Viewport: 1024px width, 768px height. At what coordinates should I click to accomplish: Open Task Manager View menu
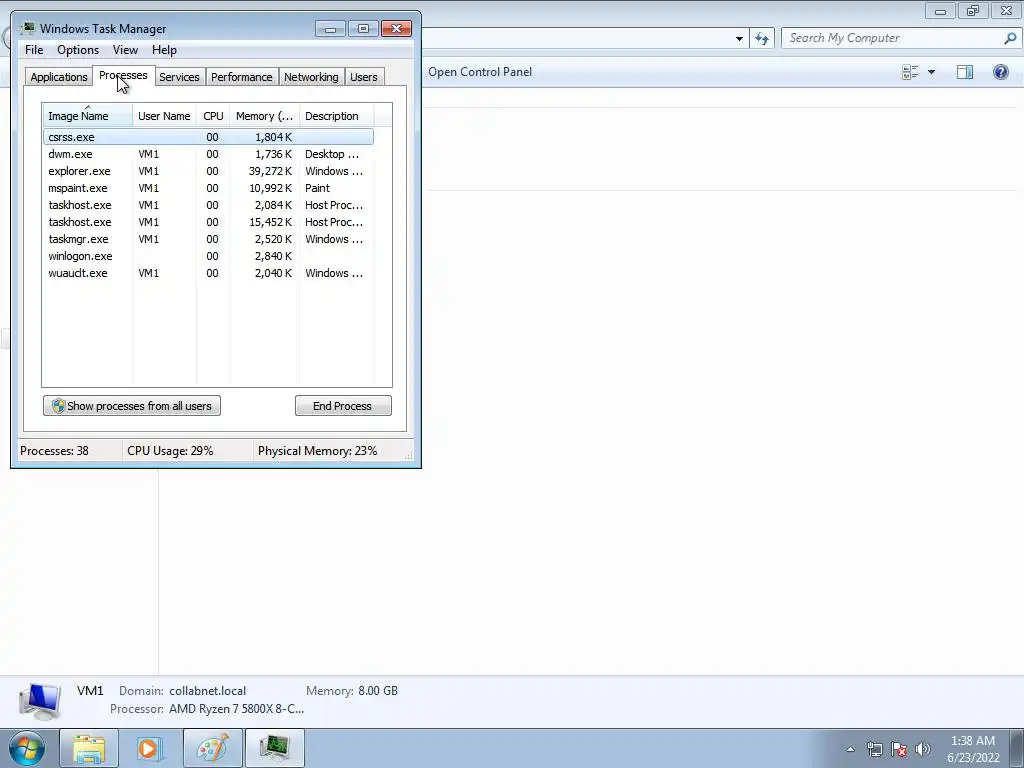point(125,50)
